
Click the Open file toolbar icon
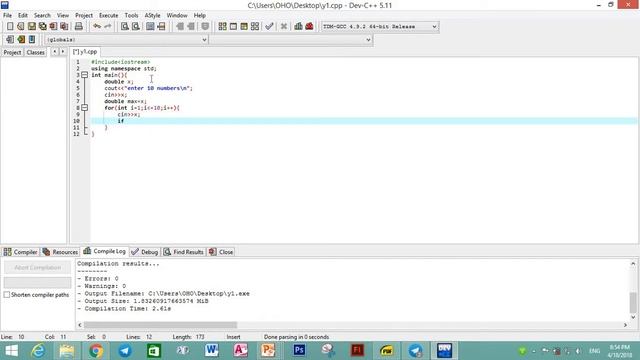(x=20, y=27)
